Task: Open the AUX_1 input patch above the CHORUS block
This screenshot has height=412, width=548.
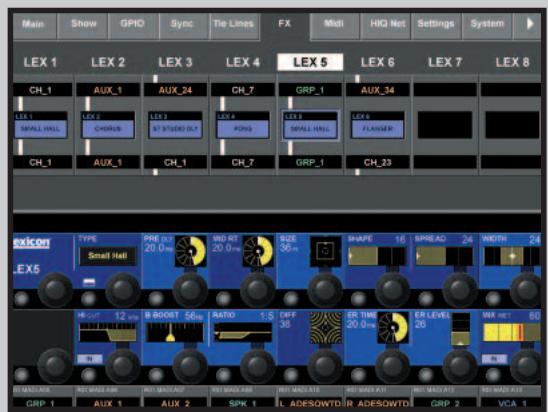Action: coord(108,90)
